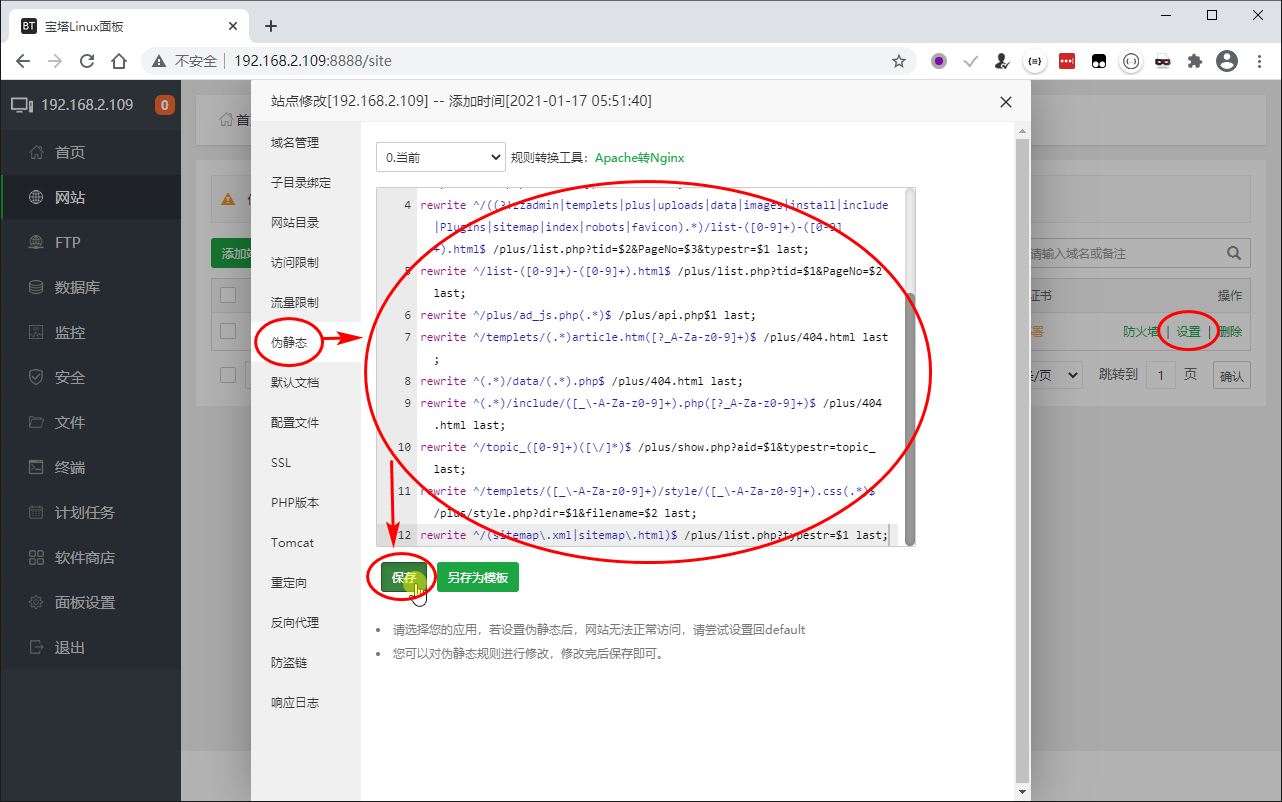The height and width of the screenshot is (802, 1282).
Task: Open 监控 in the left sidebar
Action: point(90,332)
